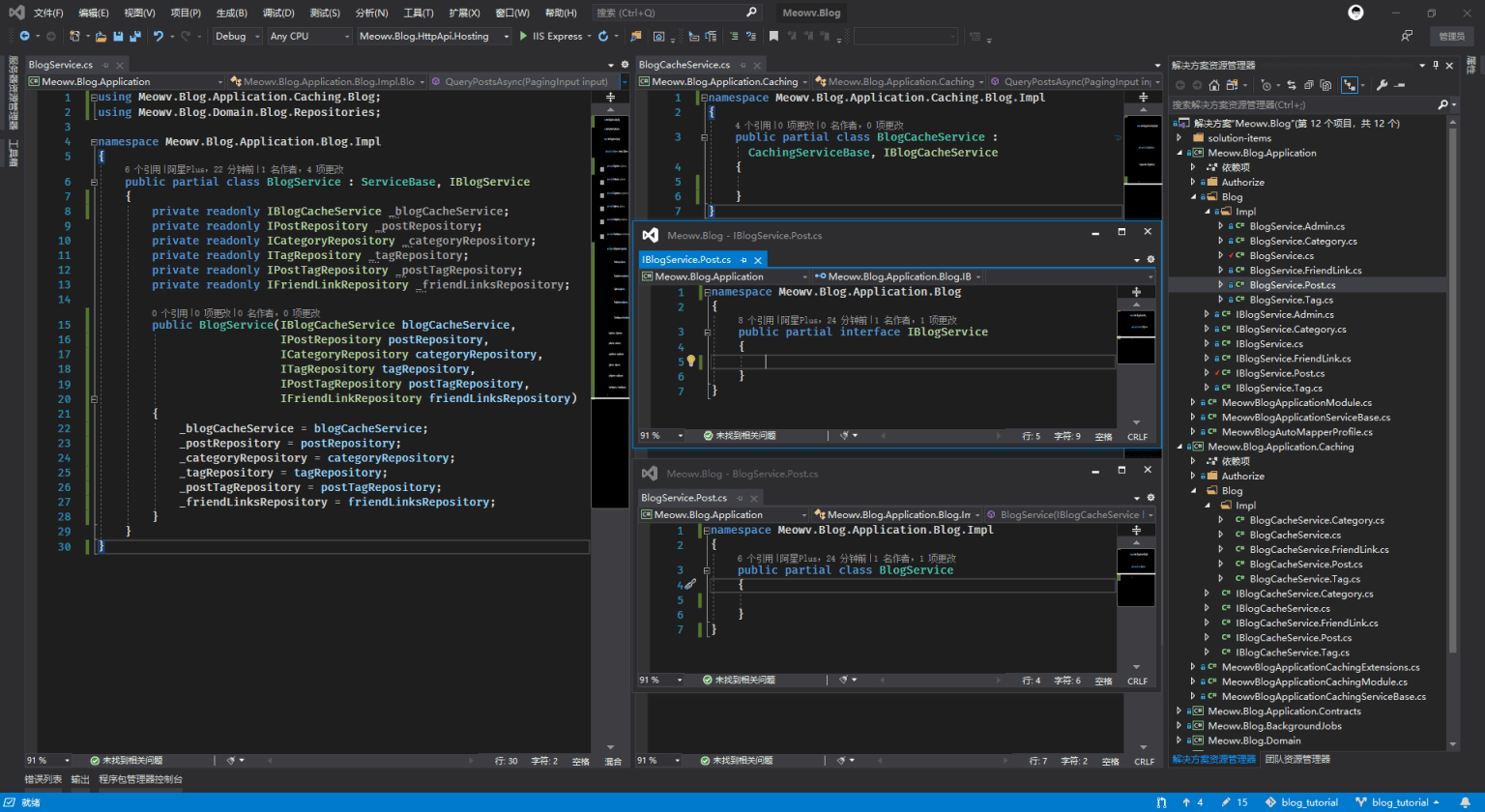Click Collapse All icon in Solution Explorer
Screen dimensions: 1485x812
click(1308, 85)
